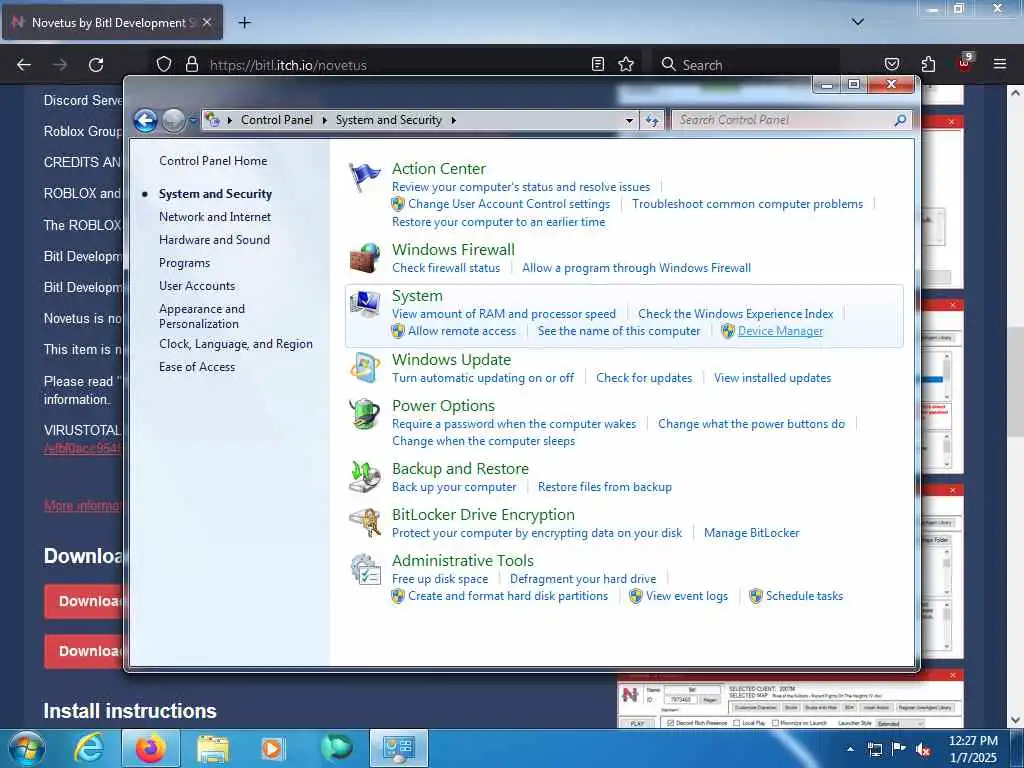This screenshot has height=768, width=1024.
Task: Expand the Control Panel address dropdown
Action: pyautogui.click(x=629, y=121)
